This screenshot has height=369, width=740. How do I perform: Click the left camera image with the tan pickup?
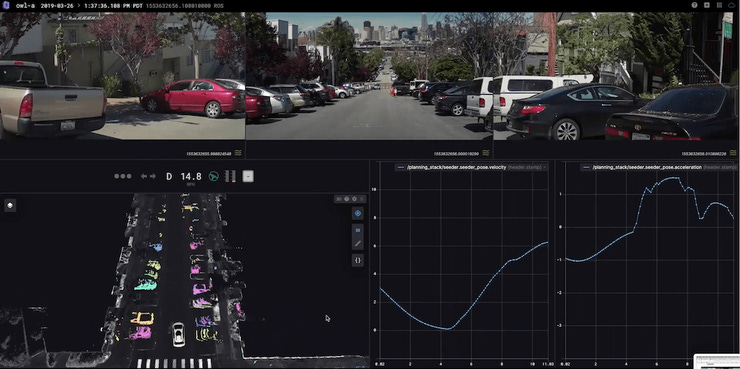click(x=123, y=76)
